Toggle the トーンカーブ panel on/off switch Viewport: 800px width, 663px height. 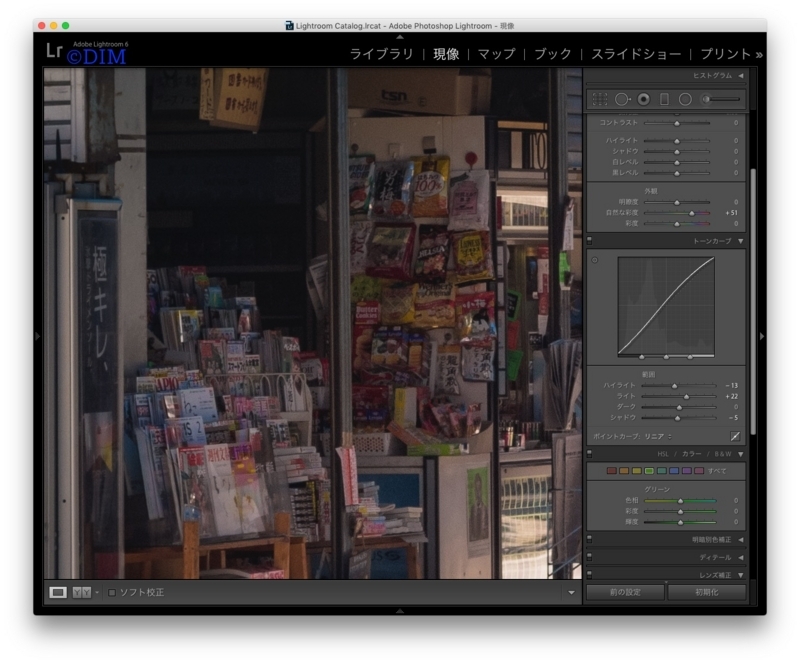[589, 241]
